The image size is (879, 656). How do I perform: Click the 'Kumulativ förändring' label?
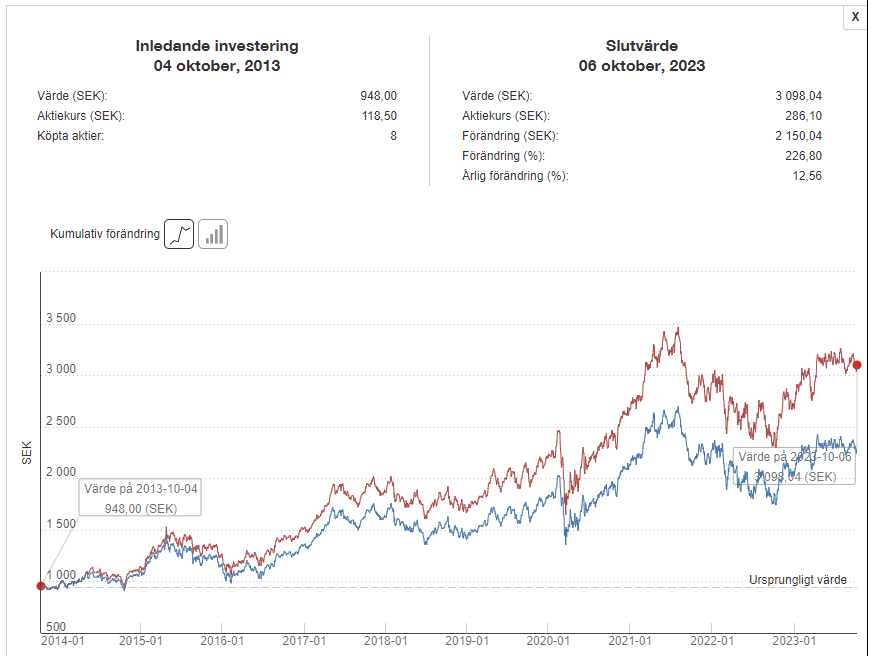(105, 234)
